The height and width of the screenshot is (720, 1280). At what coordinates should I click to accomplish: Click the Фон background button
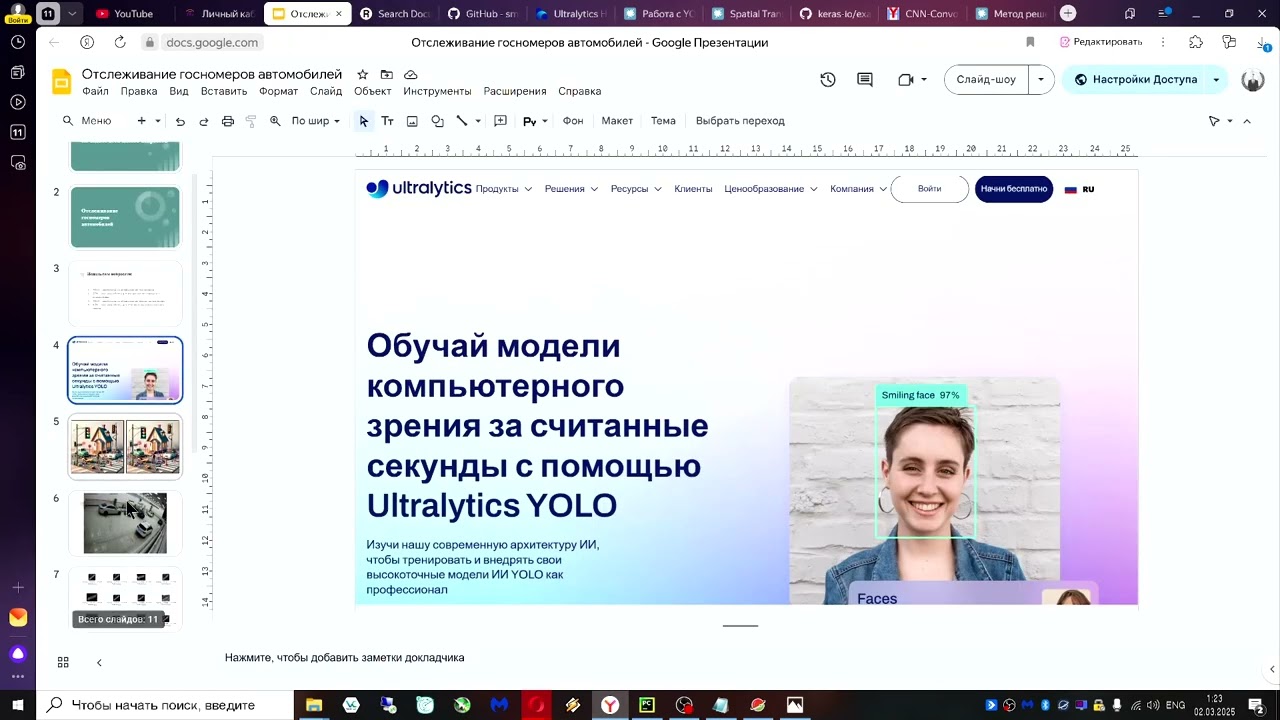pyautogui.click(x=573, y=121)
